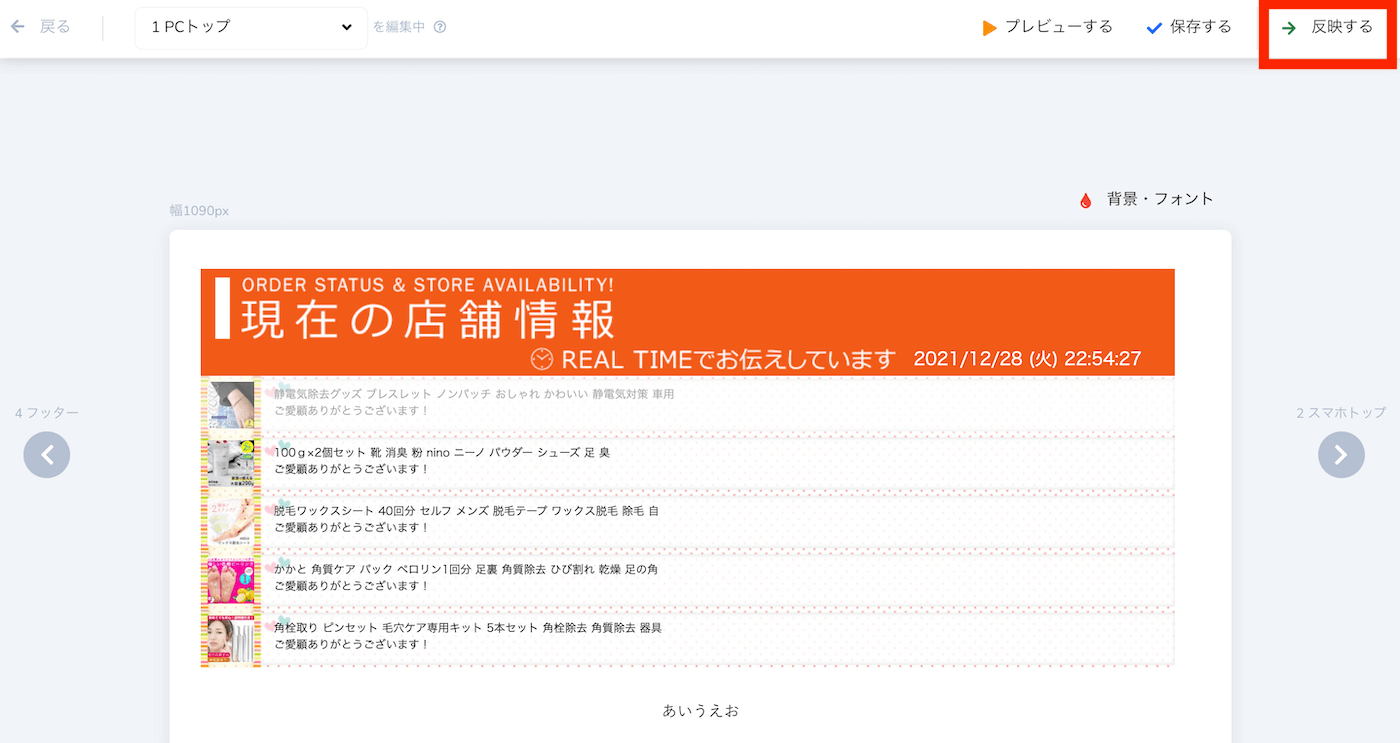Viewport: 1400px width, 743px height.
Task: Click the を編集中 label
Action: click(399, 27)
